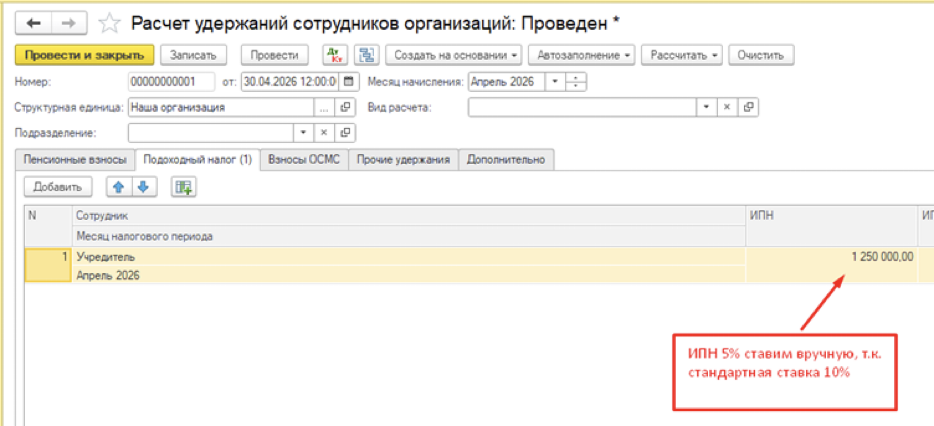934x426 pixels.
Task: Select the ИПН cell with 1 250 000,00
Action: (x=830, y=257)
